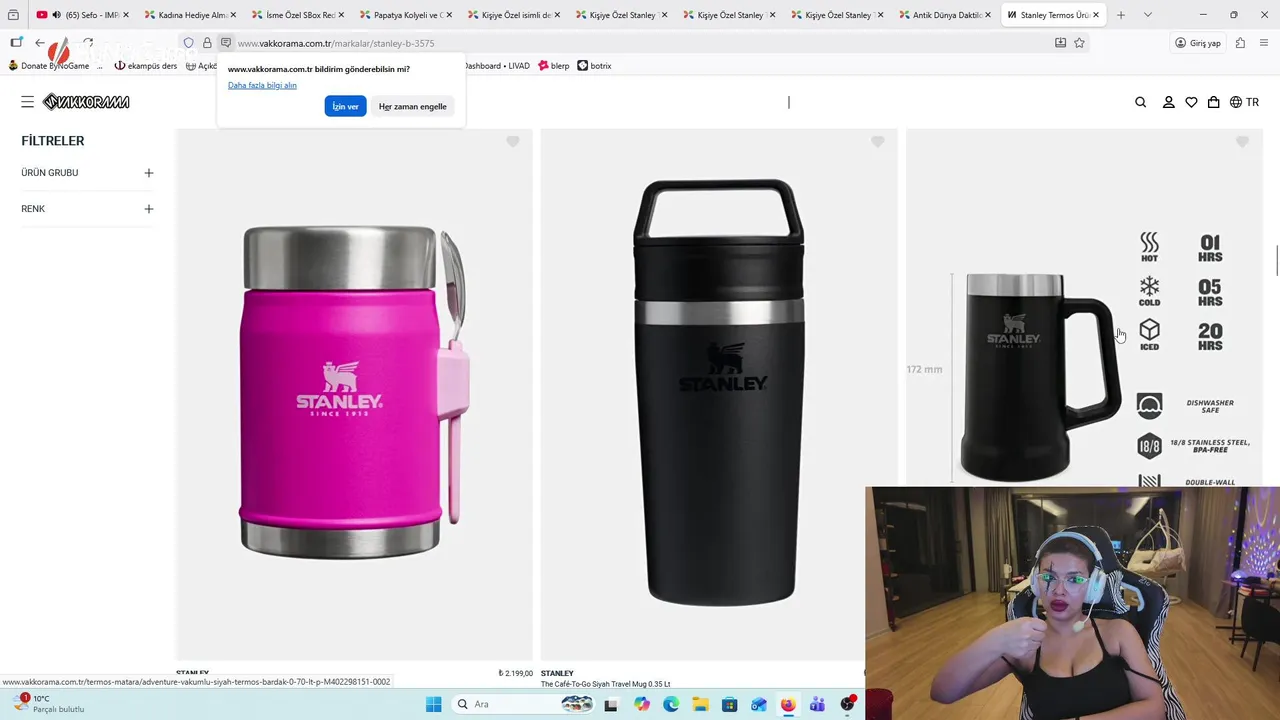
Task: Open Outlook from the taskbar
Action: [759, 704]
